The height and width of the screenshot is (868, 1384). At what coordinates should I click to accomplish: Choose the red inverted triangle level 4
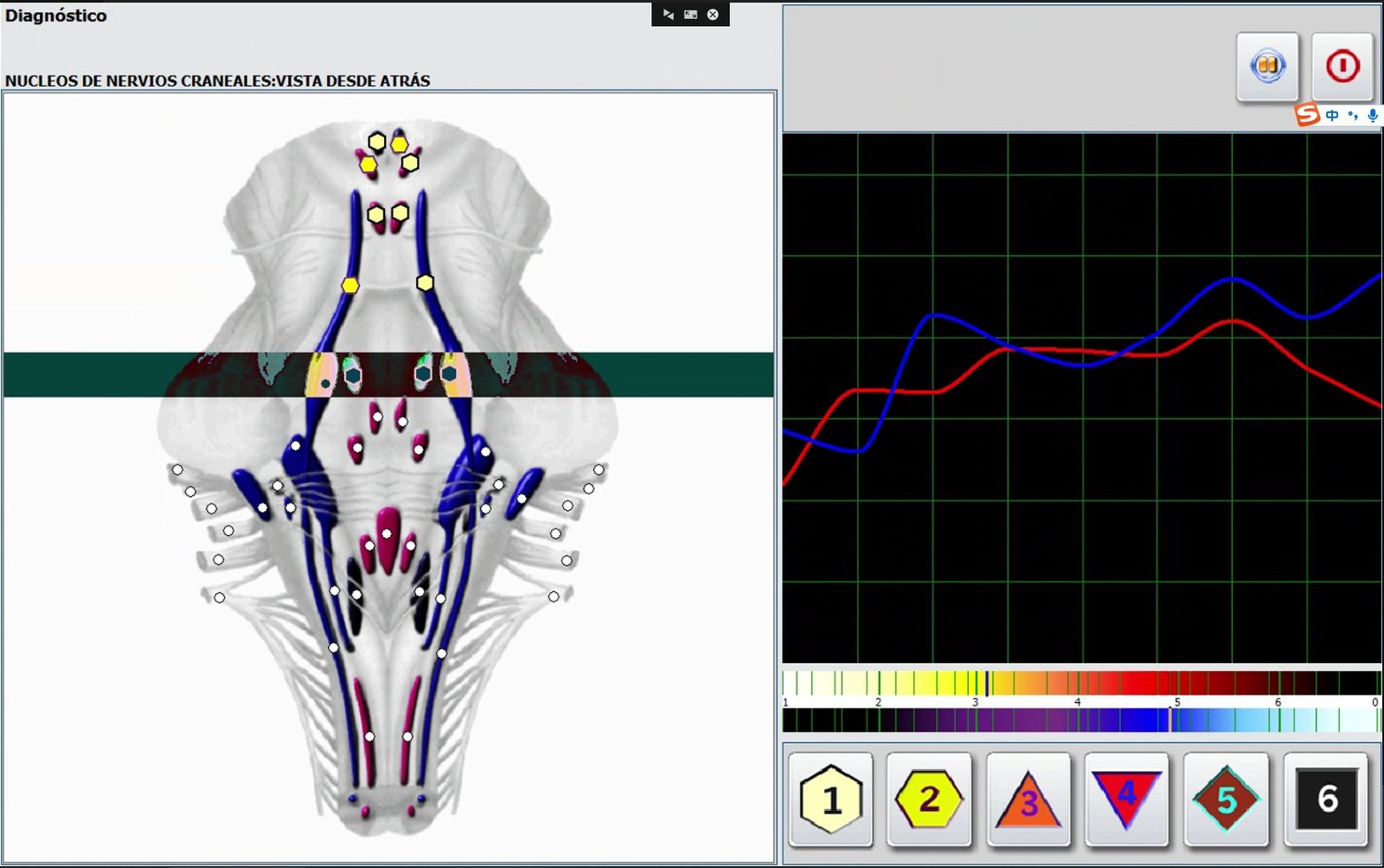point(1126,800)
